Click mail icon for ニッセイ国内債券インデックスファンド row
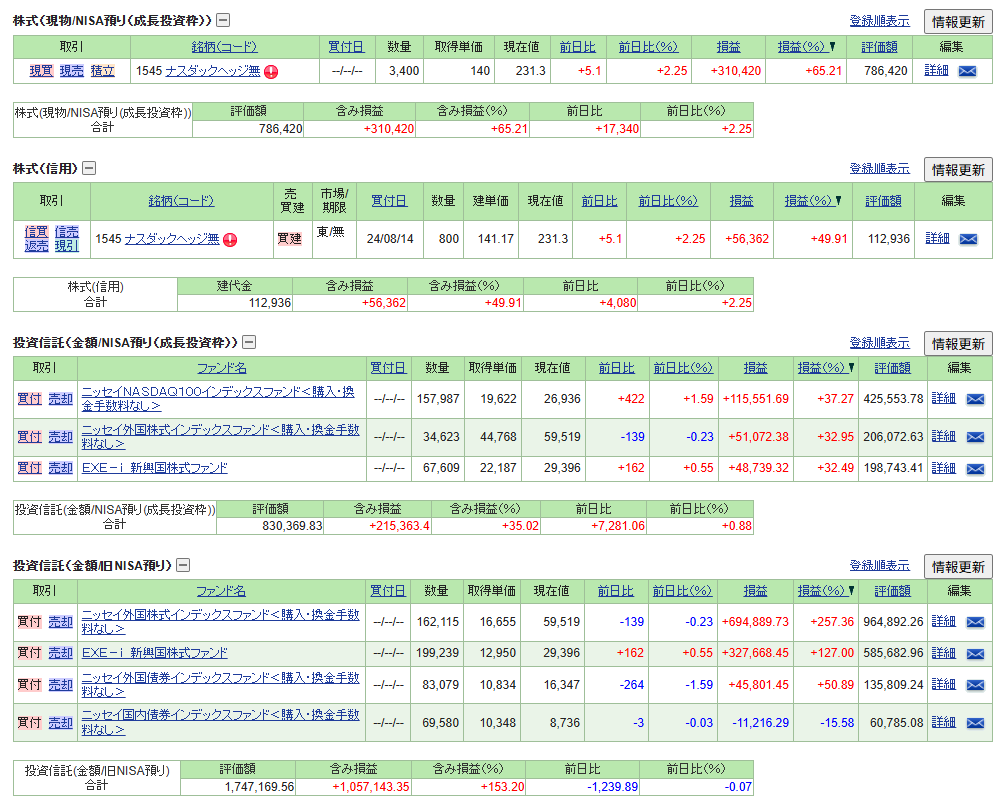 [975, 723]
